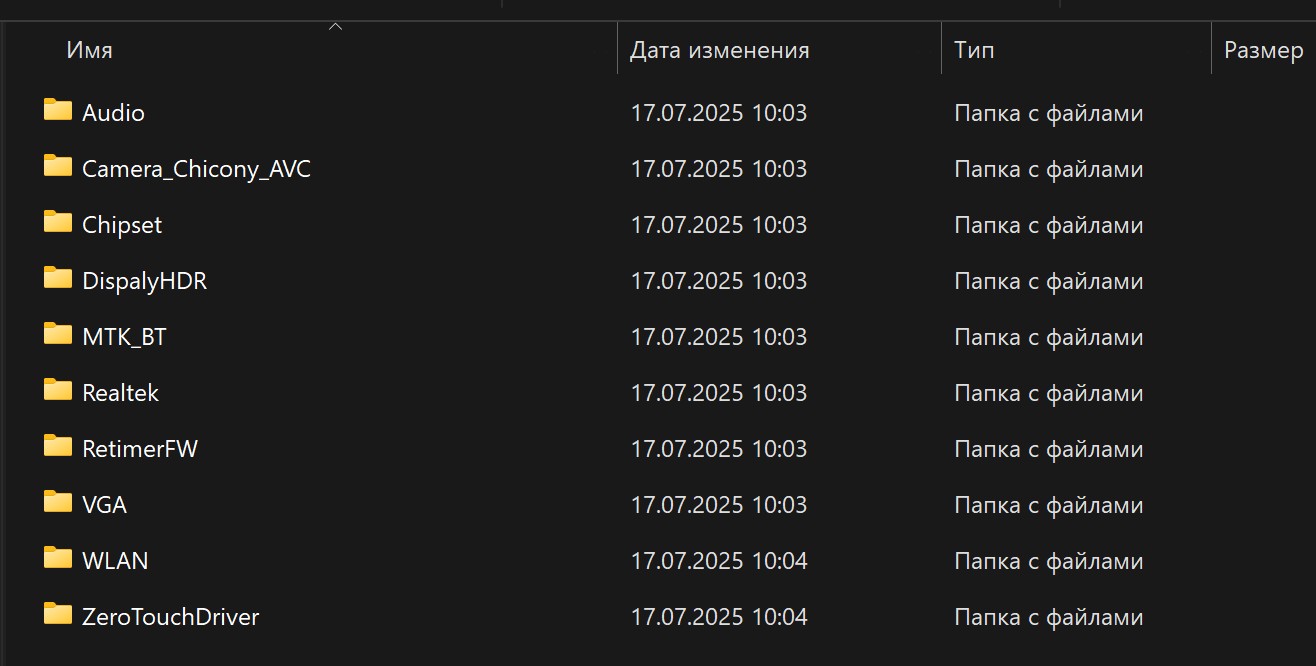
Task: Click the Audio folder icon
Action: (x=58, y=110)
